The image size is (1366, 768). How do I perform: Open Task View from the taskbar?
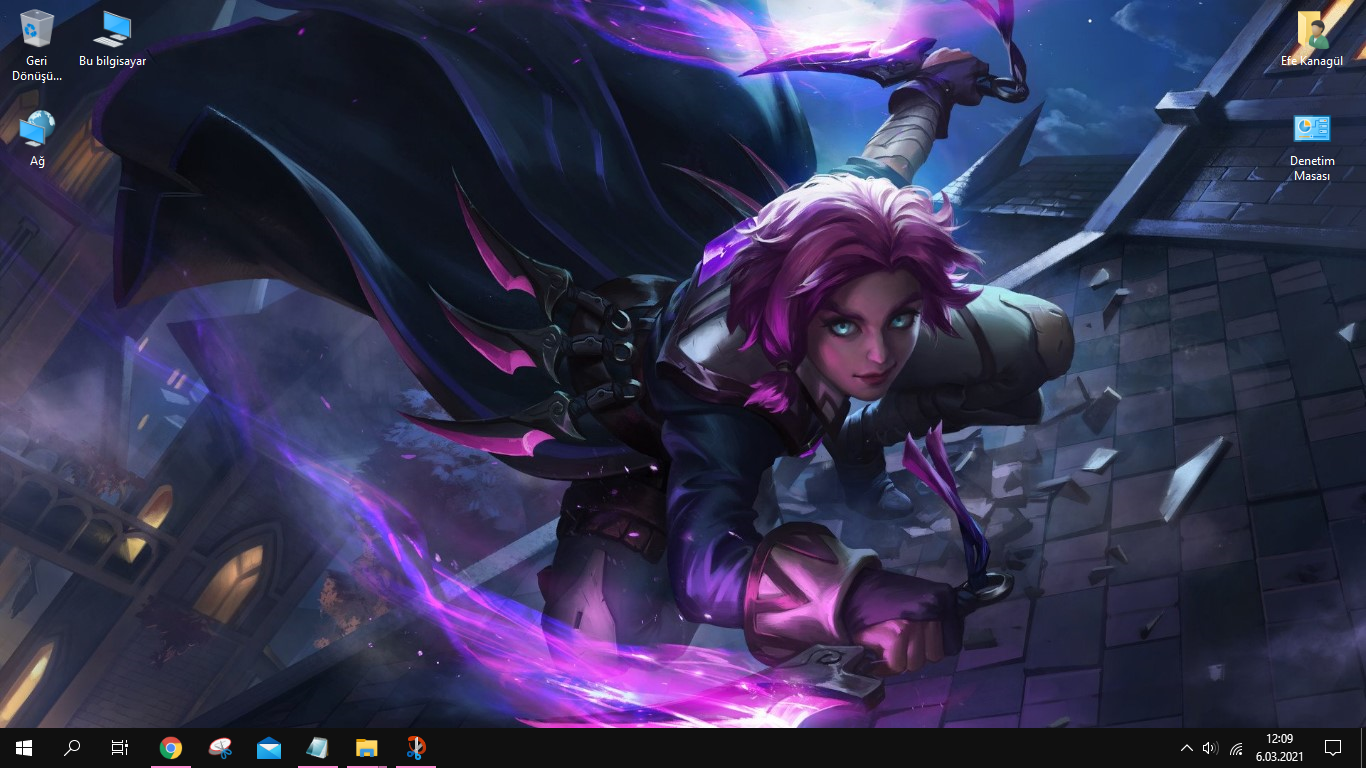[120, 747]
